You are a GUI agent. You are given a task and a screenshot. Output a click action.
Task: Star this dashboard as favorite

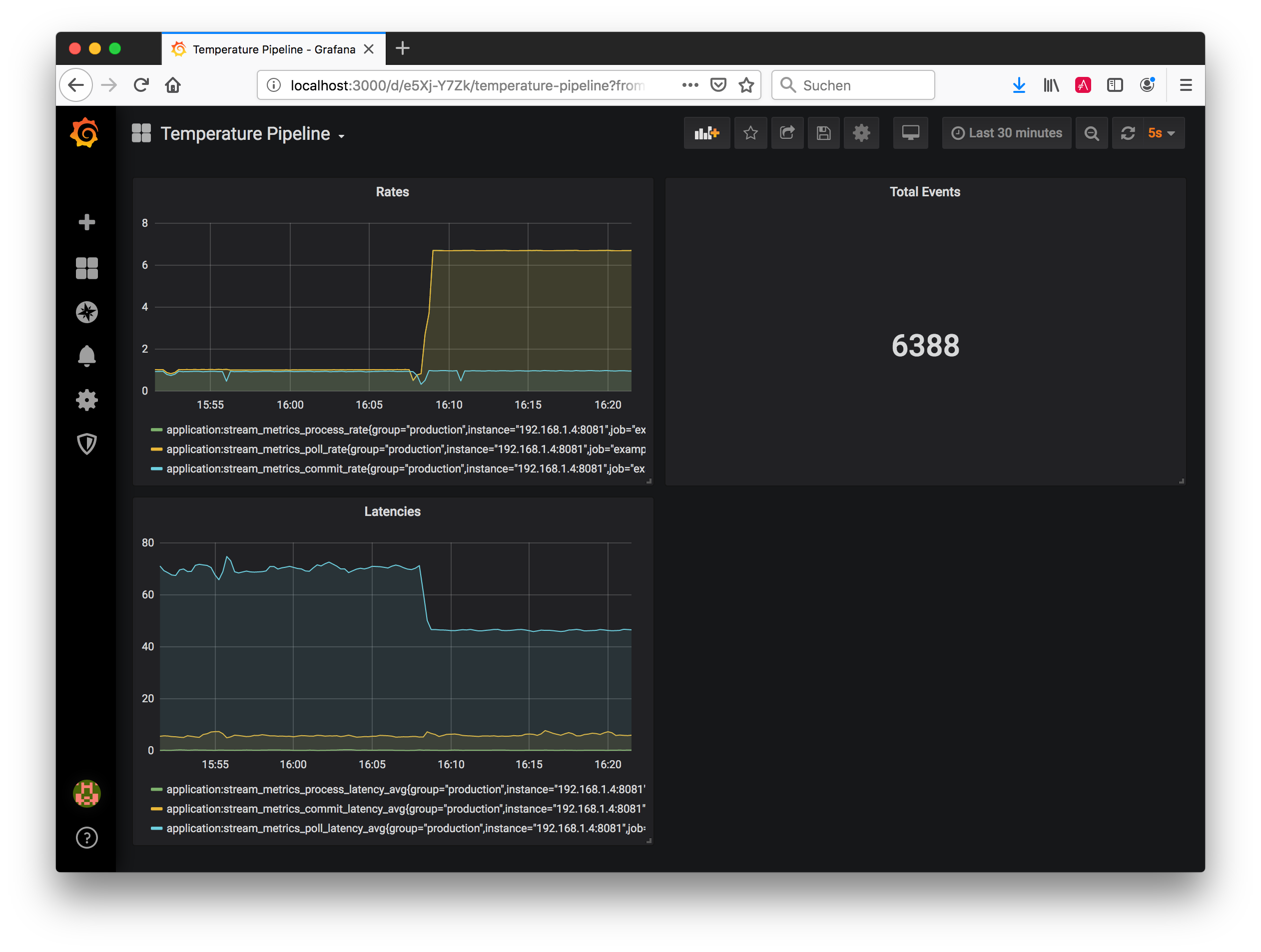tap(751, 133)
